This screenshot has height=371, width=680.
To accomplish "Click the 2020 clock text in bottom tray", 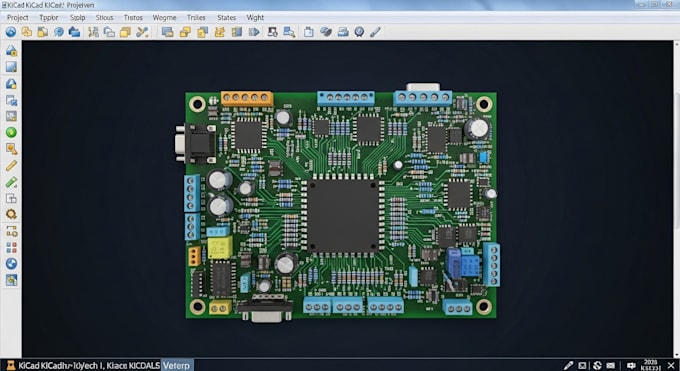I will (651, 364).
